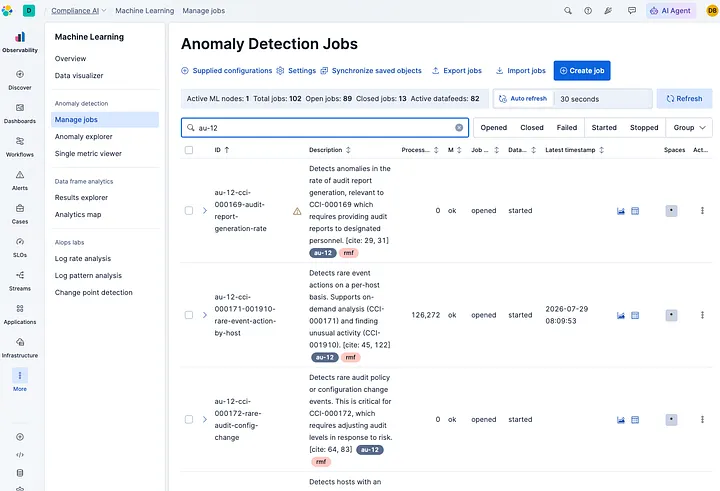The width and height of the screenshot is (720, 491).
Task: Open Discover from the side rail
Action: 20,80
